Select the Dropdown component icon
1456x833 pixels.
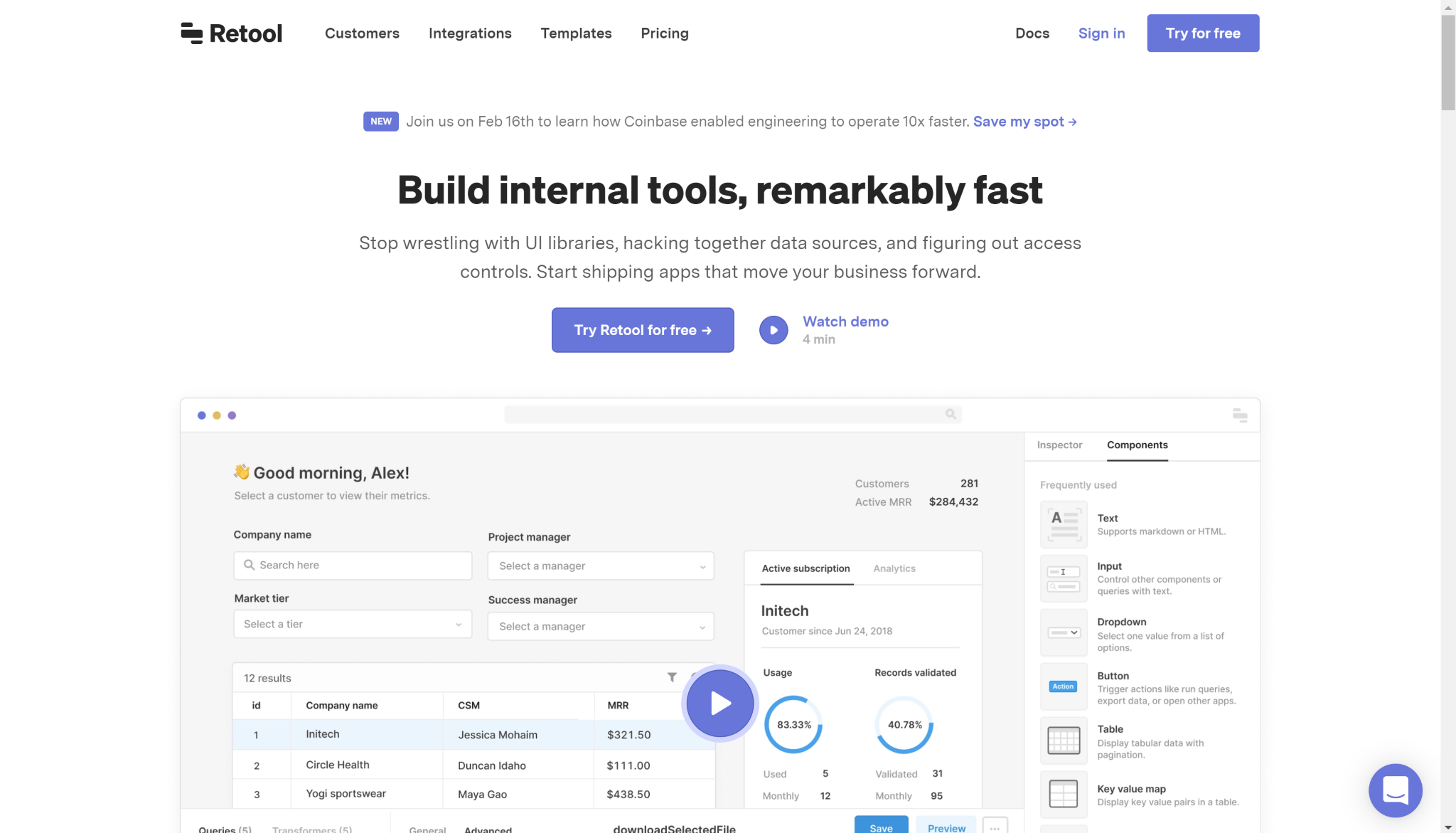click(x=1064, y=632)
